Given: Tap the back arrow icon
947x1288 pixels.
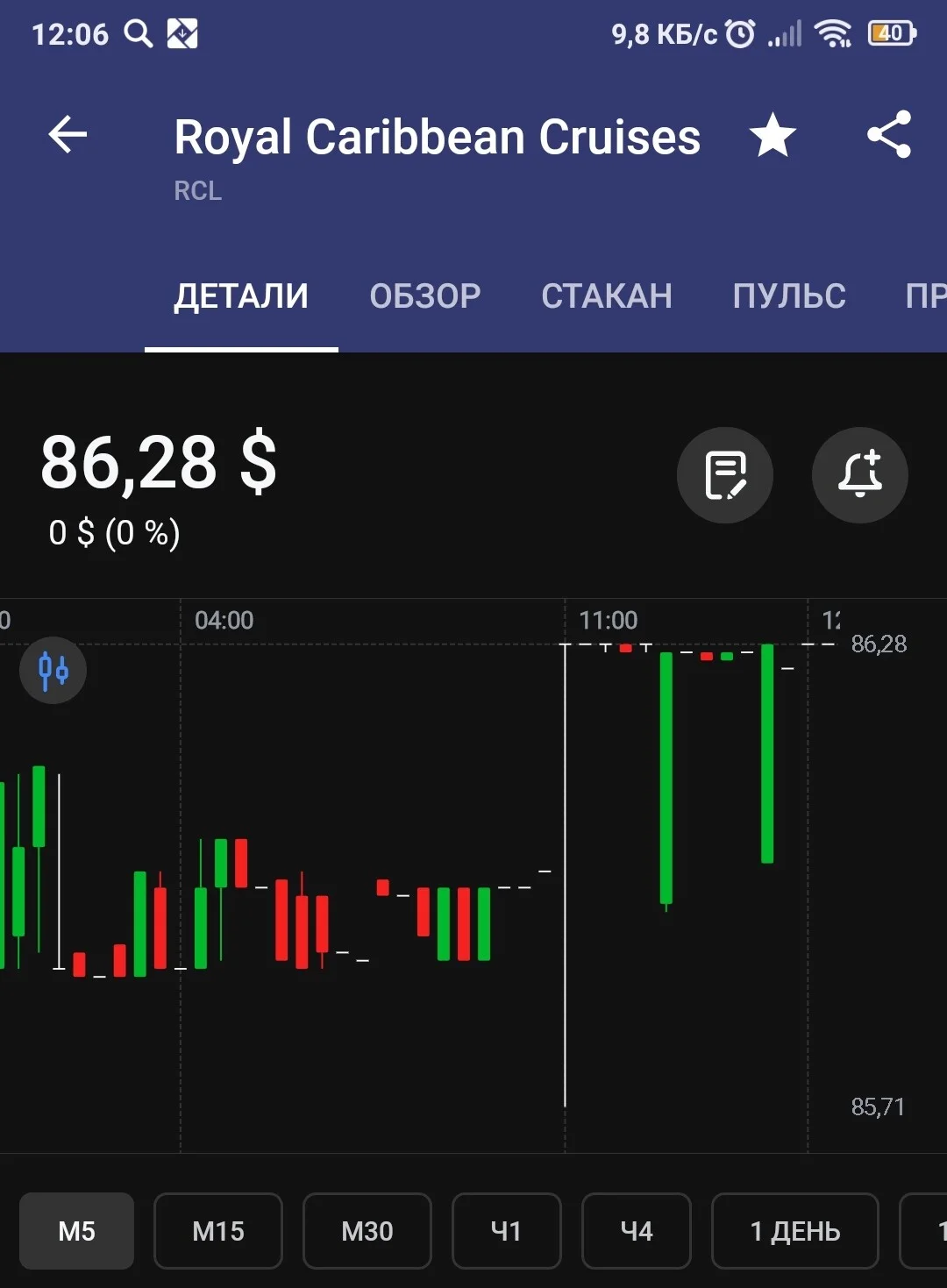Looking at the screenshot, I should (x=68, y=135).
